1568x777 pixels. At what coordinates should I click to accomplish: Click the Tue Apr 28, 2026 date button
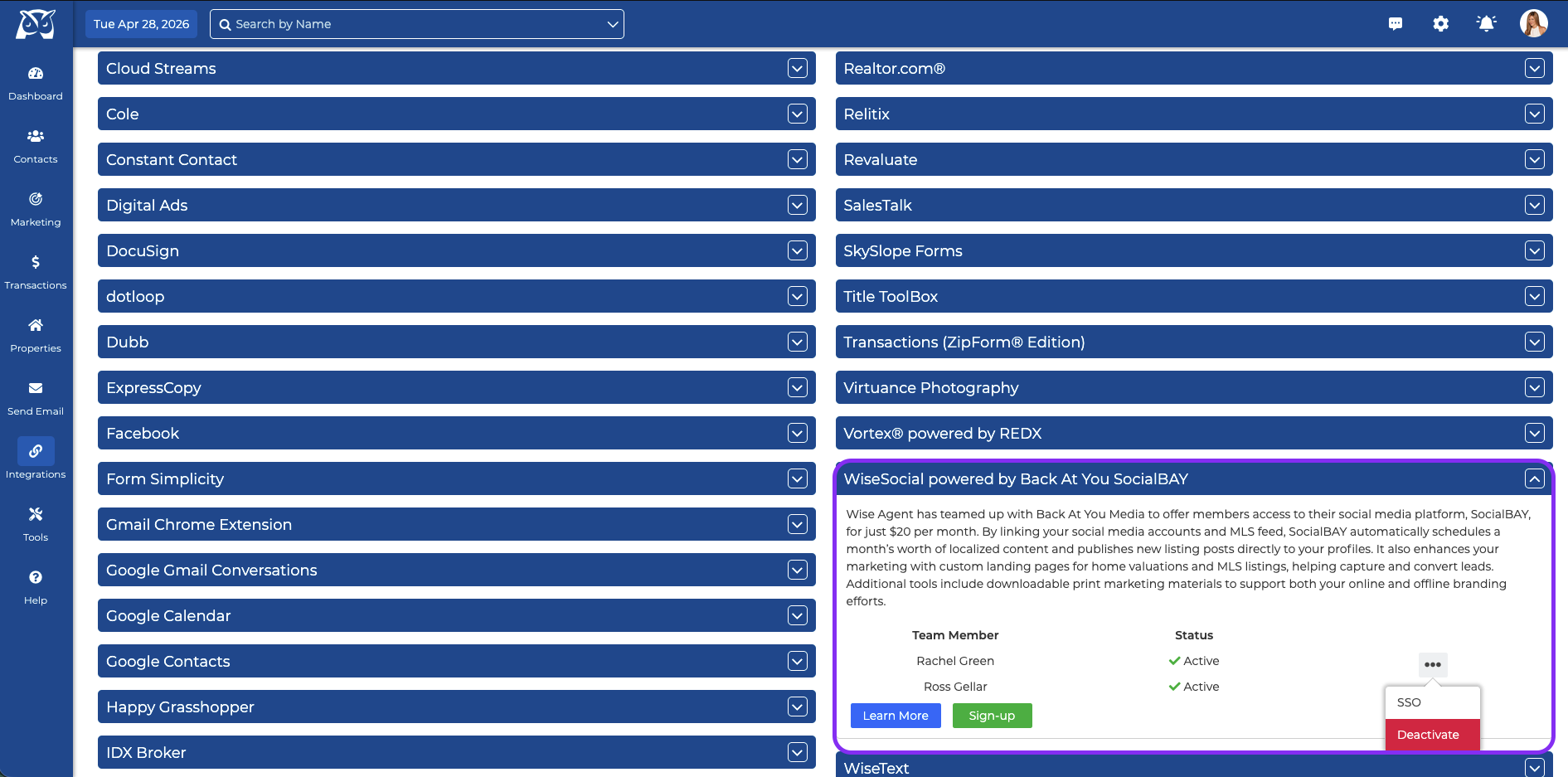pos(142,24)
